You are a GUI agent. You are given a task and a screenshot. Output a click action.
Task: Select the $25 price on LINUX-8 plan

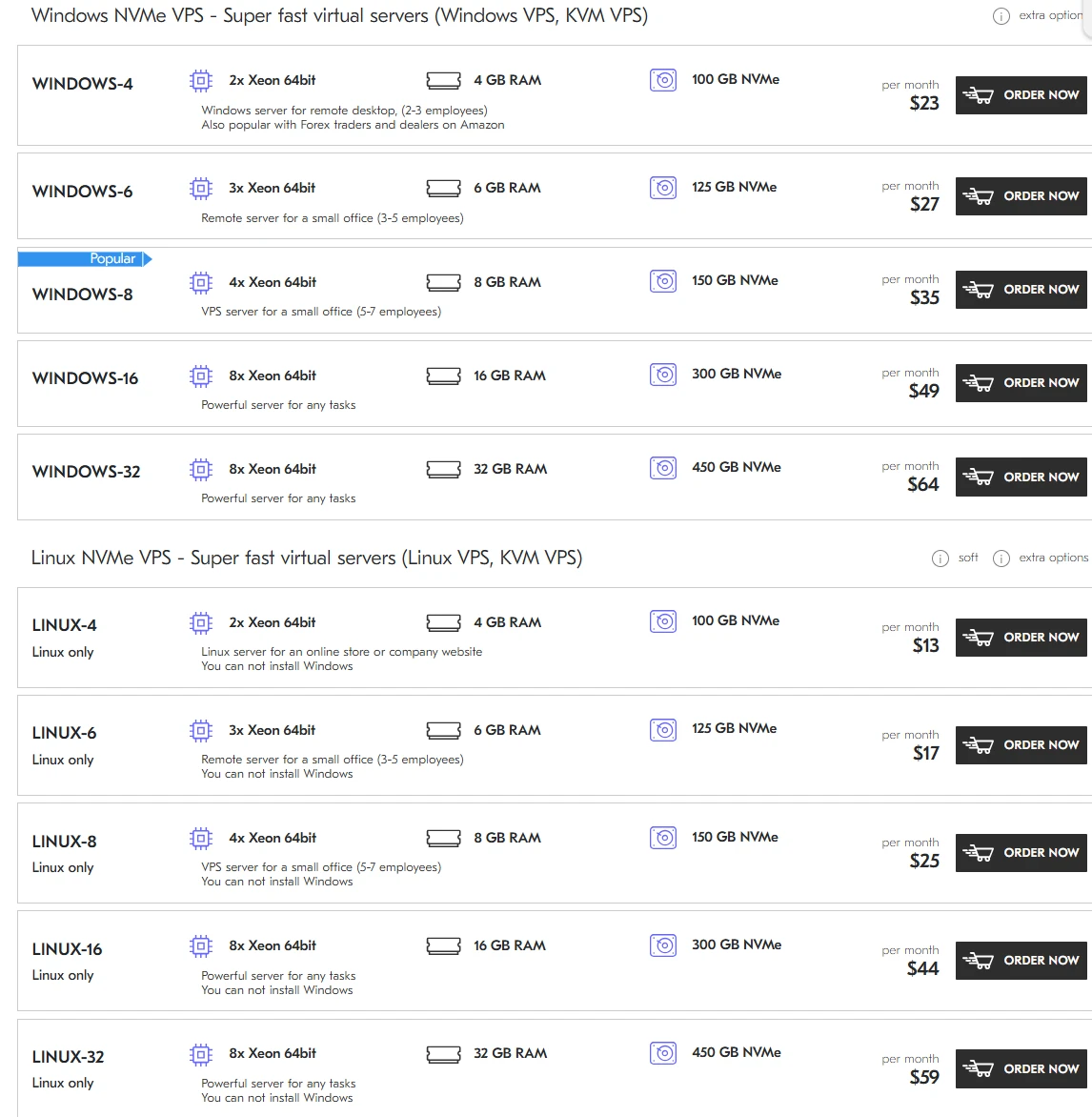pos(926,859)
